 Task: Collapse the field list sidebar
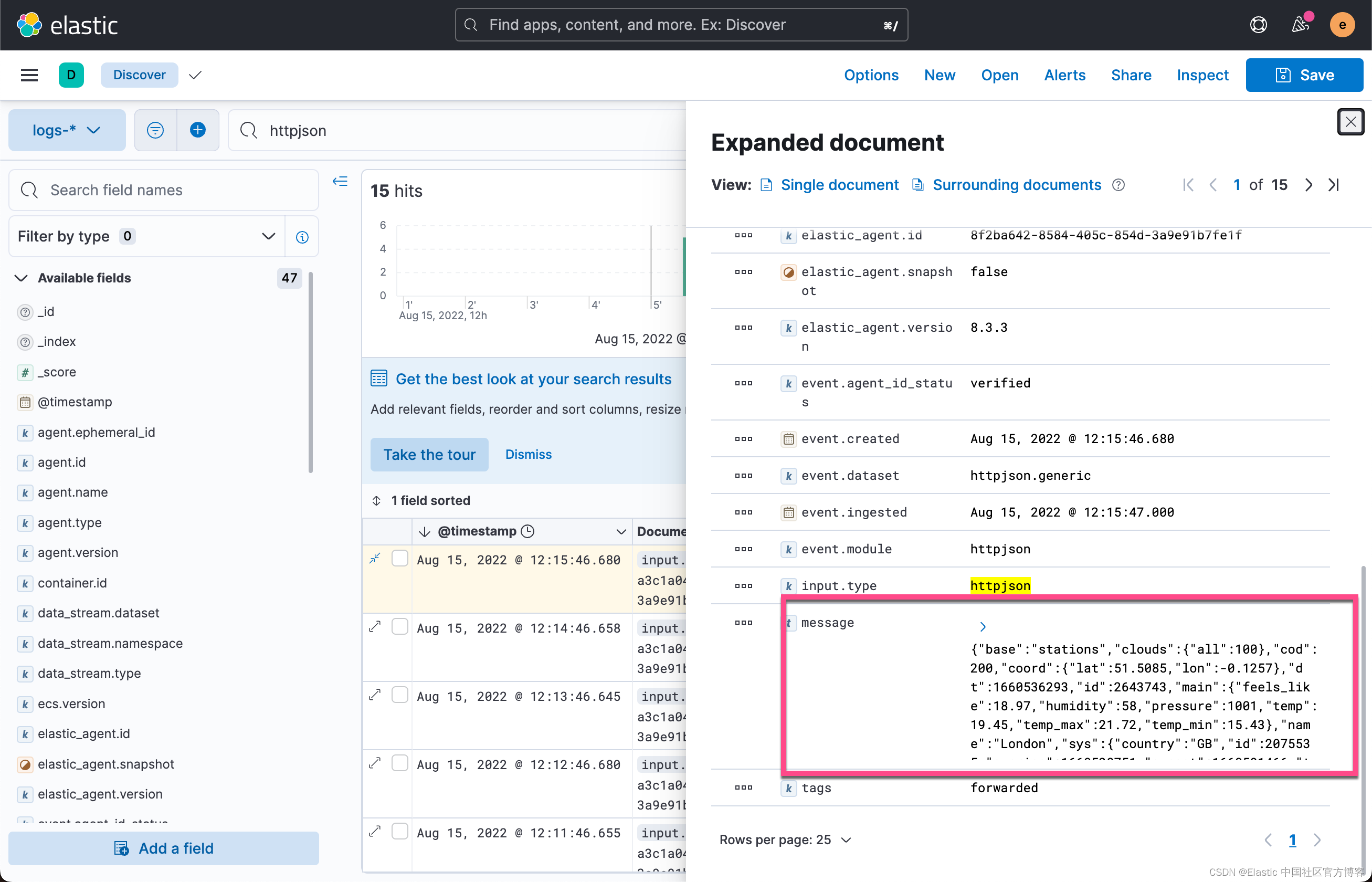pos(340,182)
